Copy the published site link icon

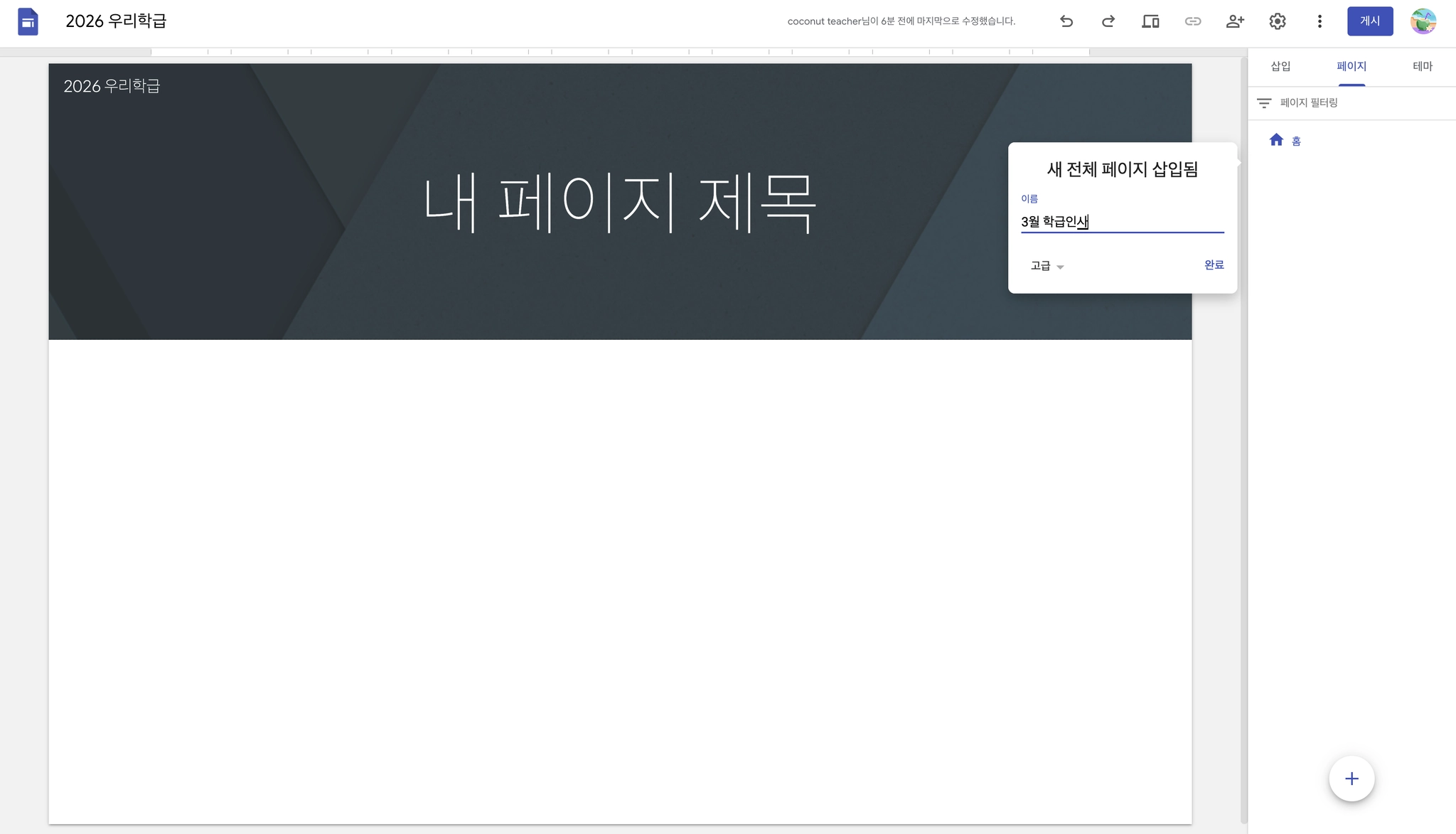tap(1192, 21)
